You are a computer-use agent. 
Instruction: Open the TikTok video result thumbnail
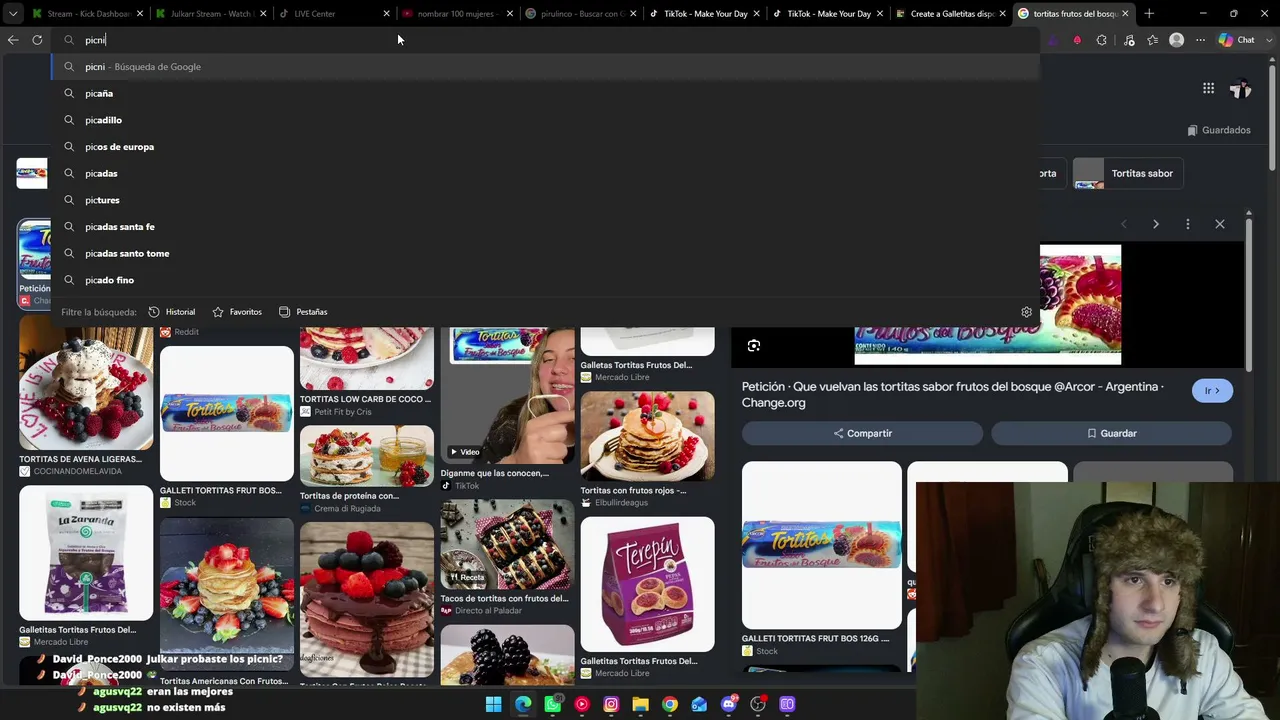click(508, 396)
